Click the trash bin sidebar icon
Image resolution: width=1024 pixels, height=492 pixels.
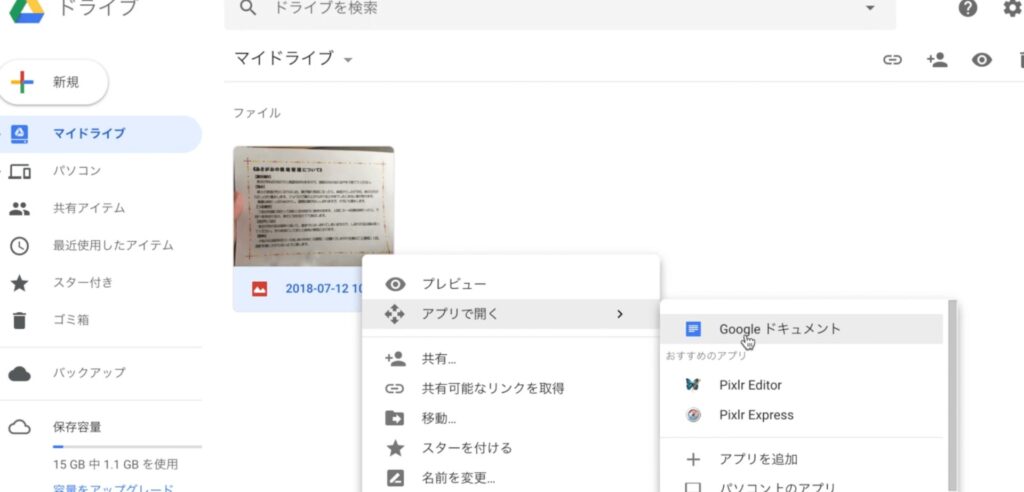pos(20,321)
